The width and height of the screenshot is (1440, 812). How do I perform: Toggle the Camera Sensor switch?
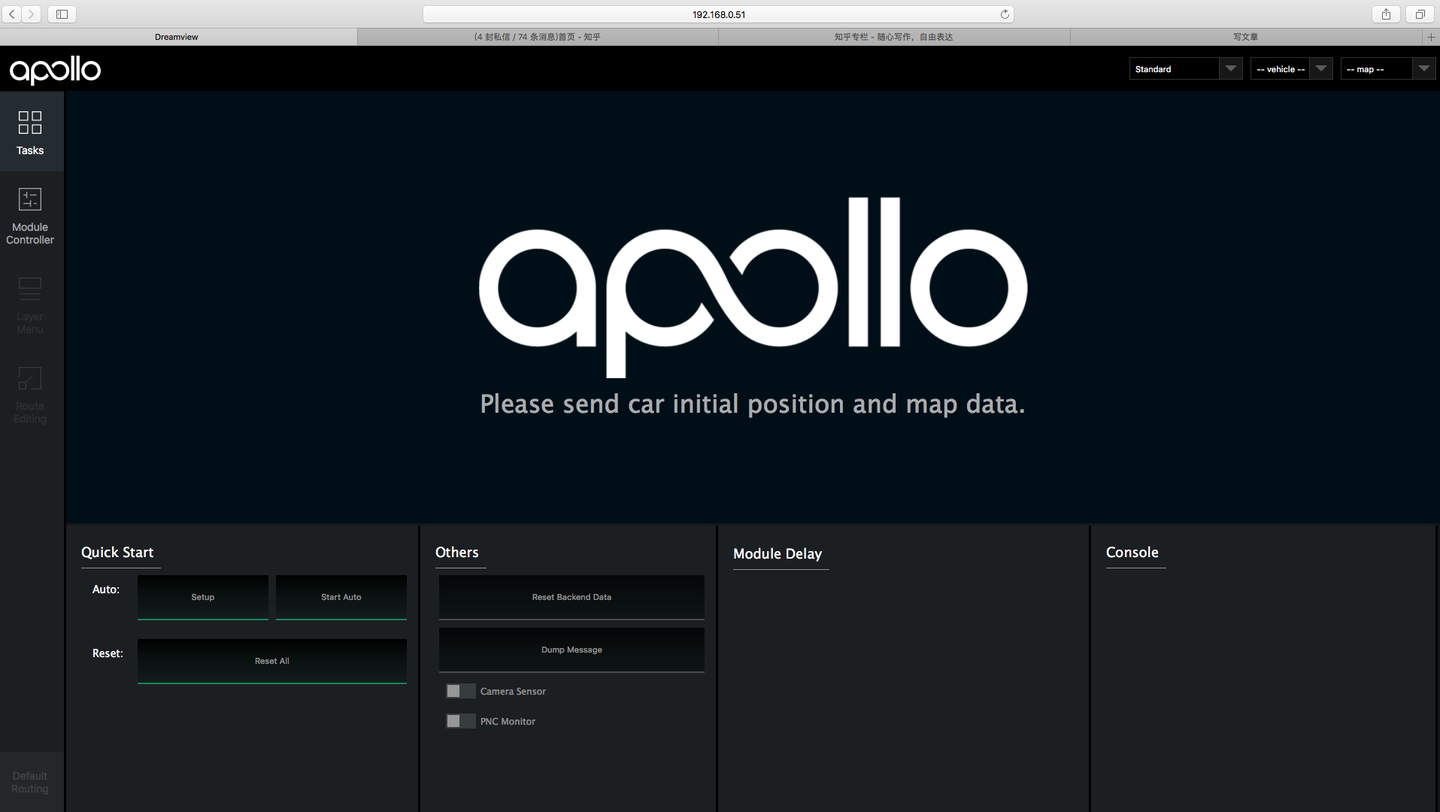click(x=460, y=691)
